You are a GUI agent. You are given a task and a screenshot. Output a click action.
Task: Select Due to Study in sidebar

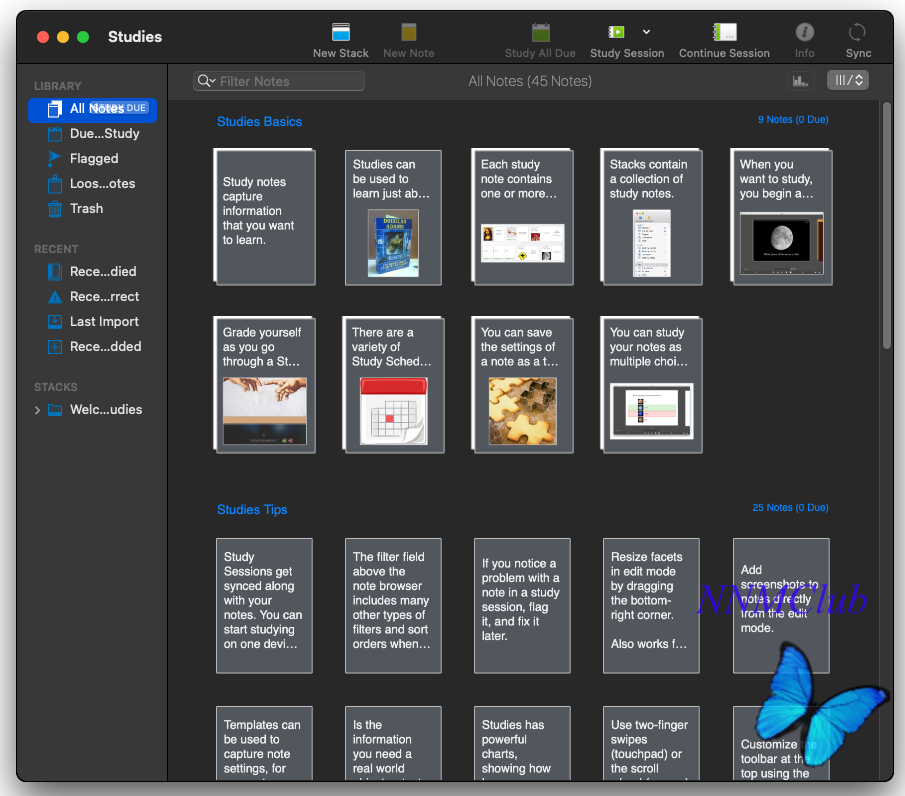[x=104, y=134]
